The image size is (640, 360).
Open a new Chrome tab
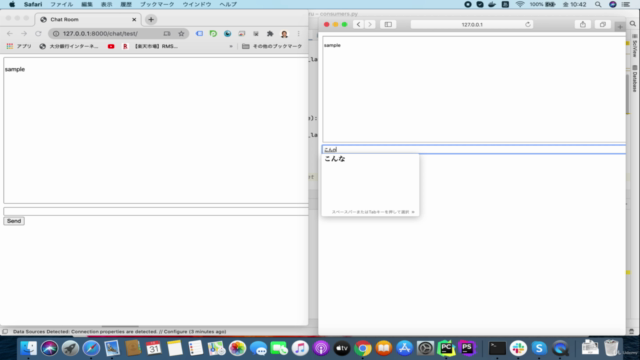pyautogui.click(x=151, y=19)
